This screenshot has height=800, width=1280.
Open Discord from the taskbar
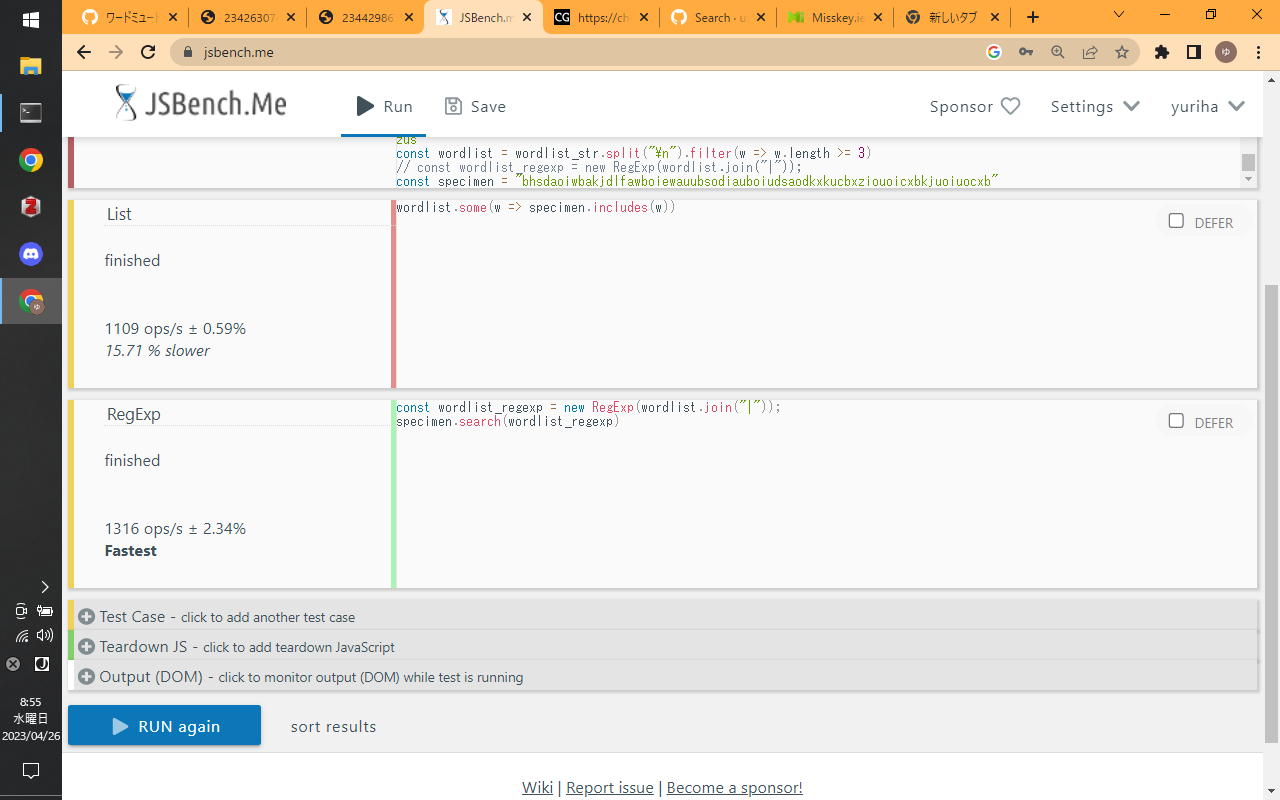(30, 254)
